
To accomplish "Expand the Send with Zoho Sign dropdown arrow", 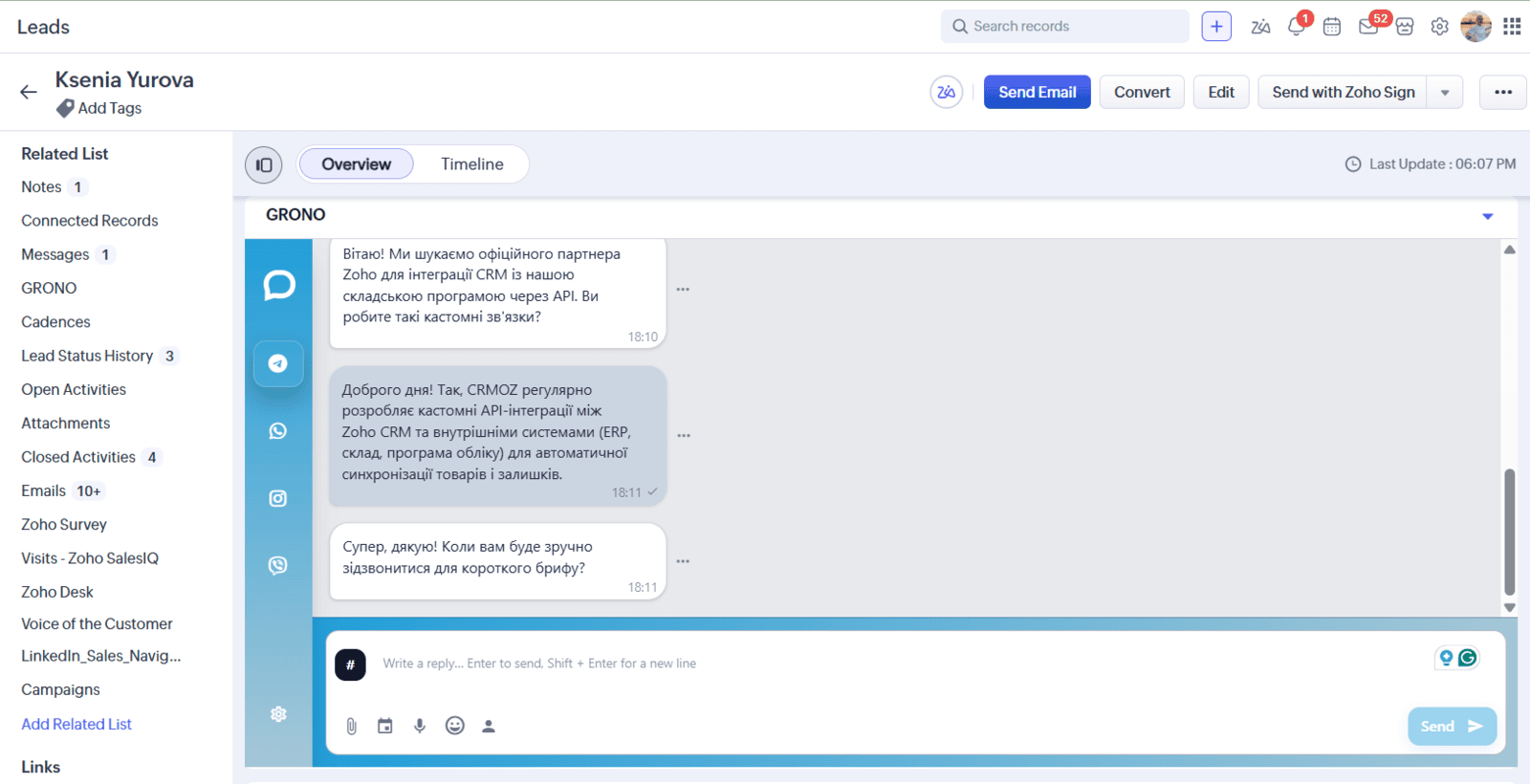I will tap(1445, 93).
